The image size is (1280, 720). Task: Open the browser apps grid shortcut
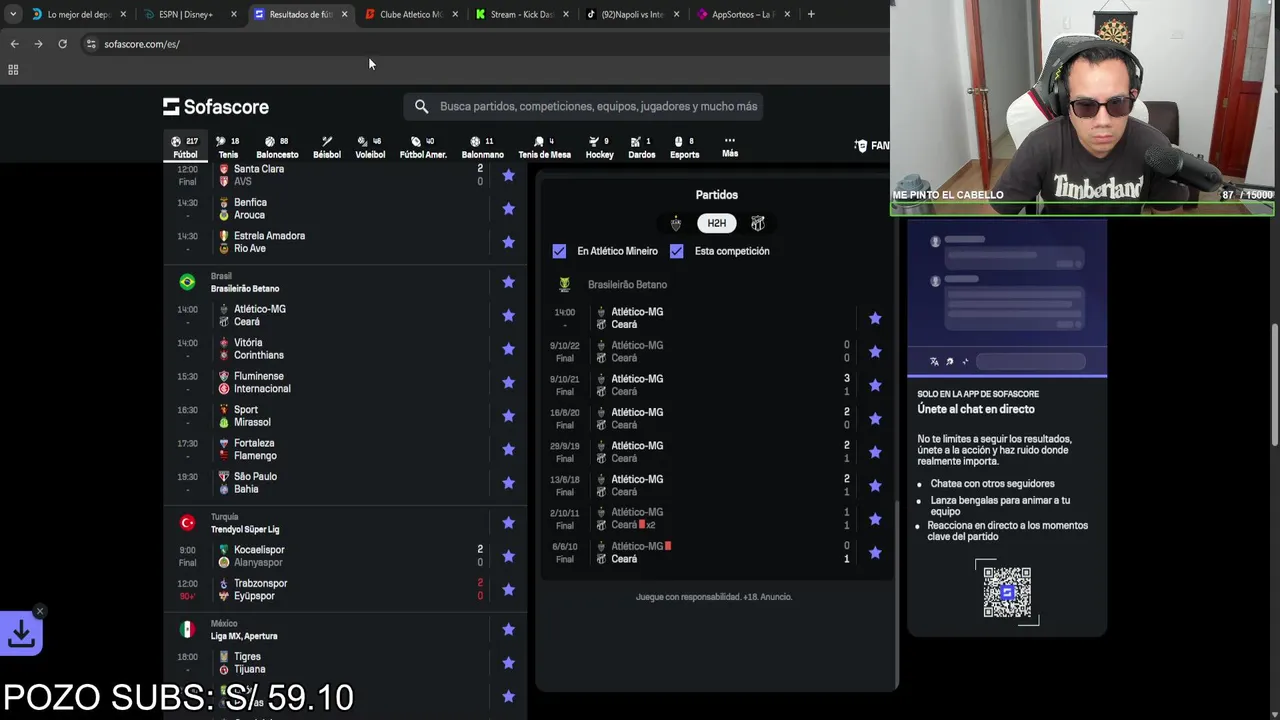point(13,69)
